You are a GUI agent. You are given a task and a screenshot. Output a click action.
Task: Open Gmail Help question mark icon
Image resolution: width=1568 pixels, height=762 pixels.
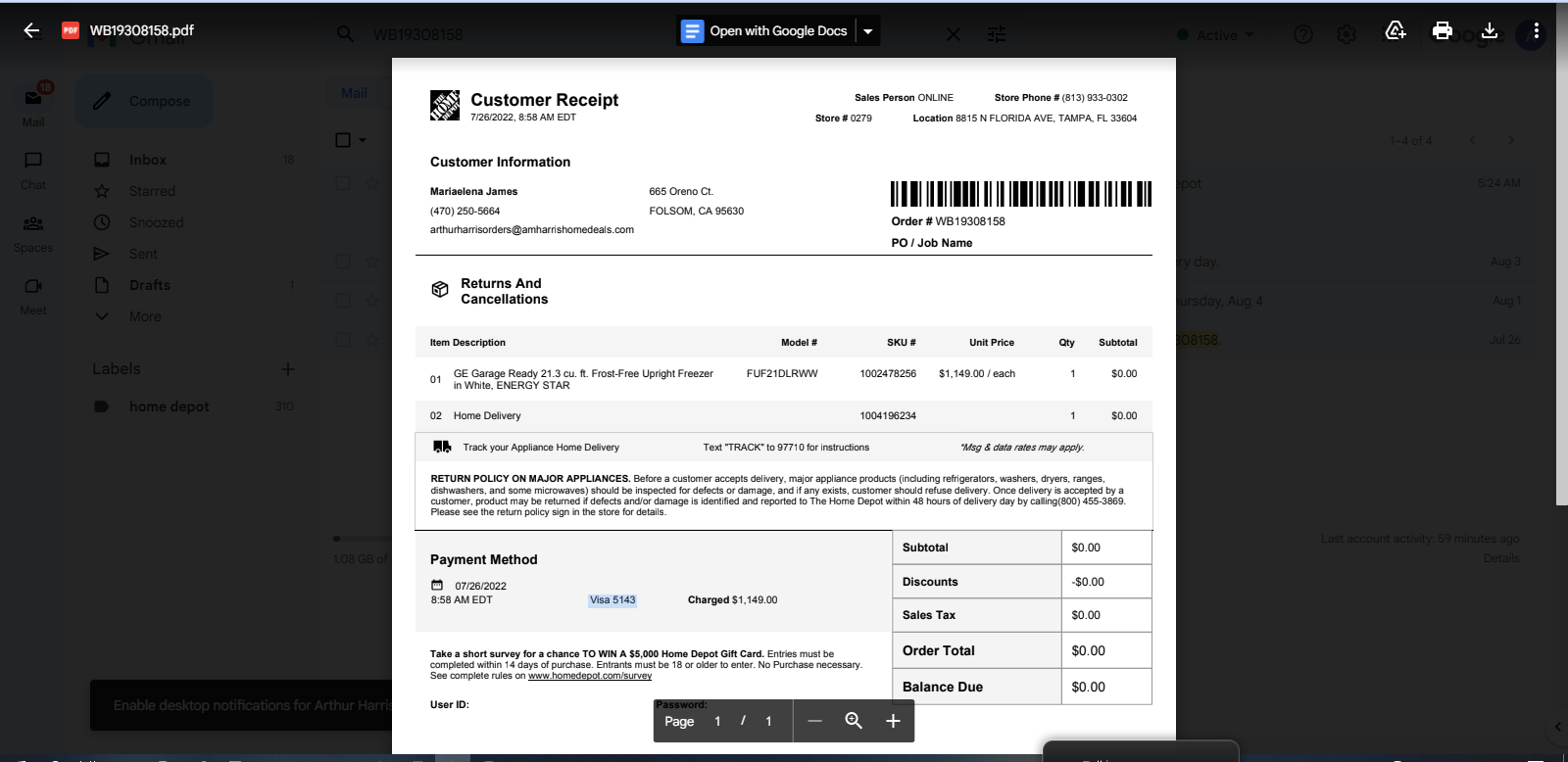(1303, 34)
